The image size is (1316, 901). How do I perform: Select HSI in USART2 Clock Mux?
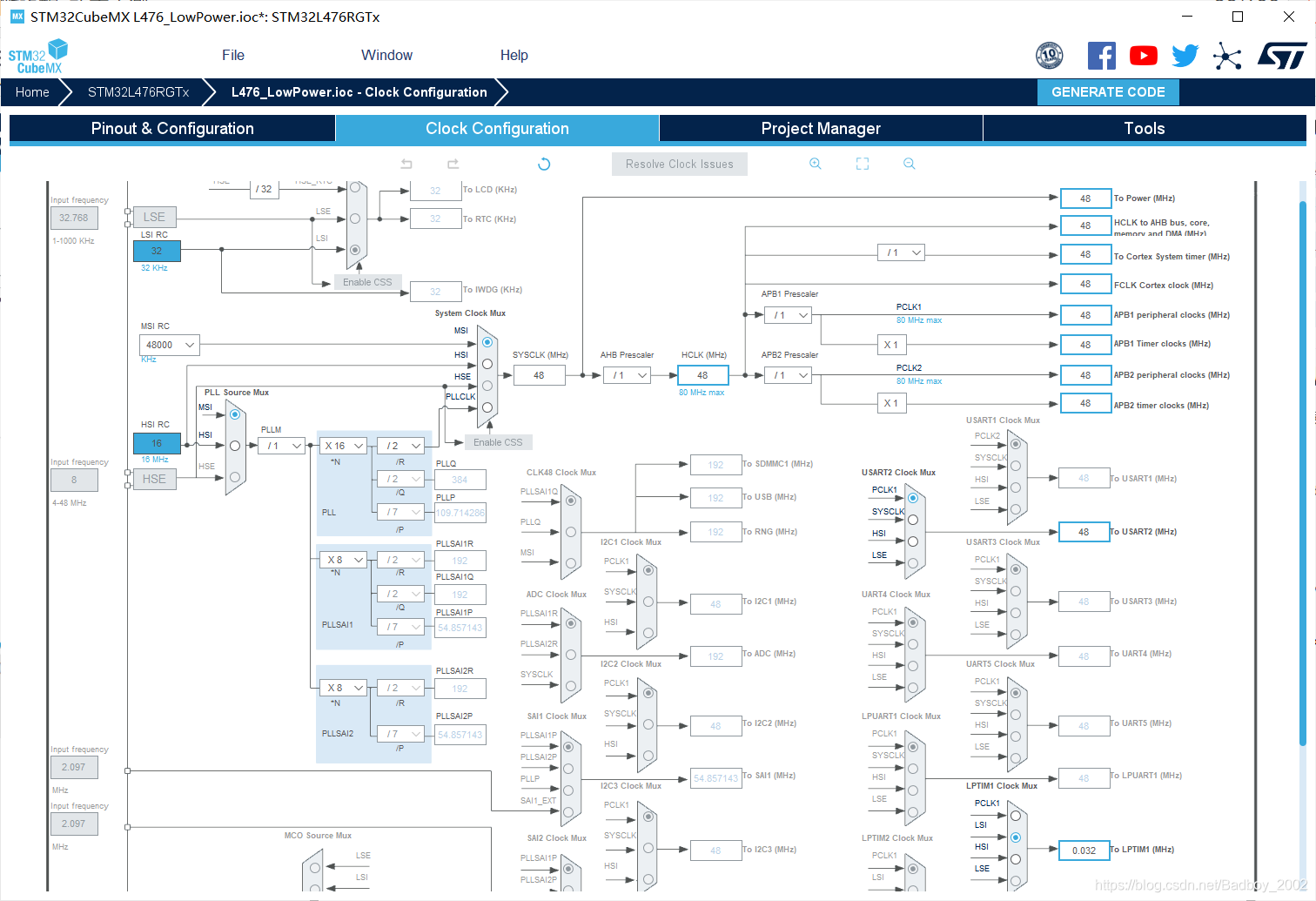click(x=913, y=541)
